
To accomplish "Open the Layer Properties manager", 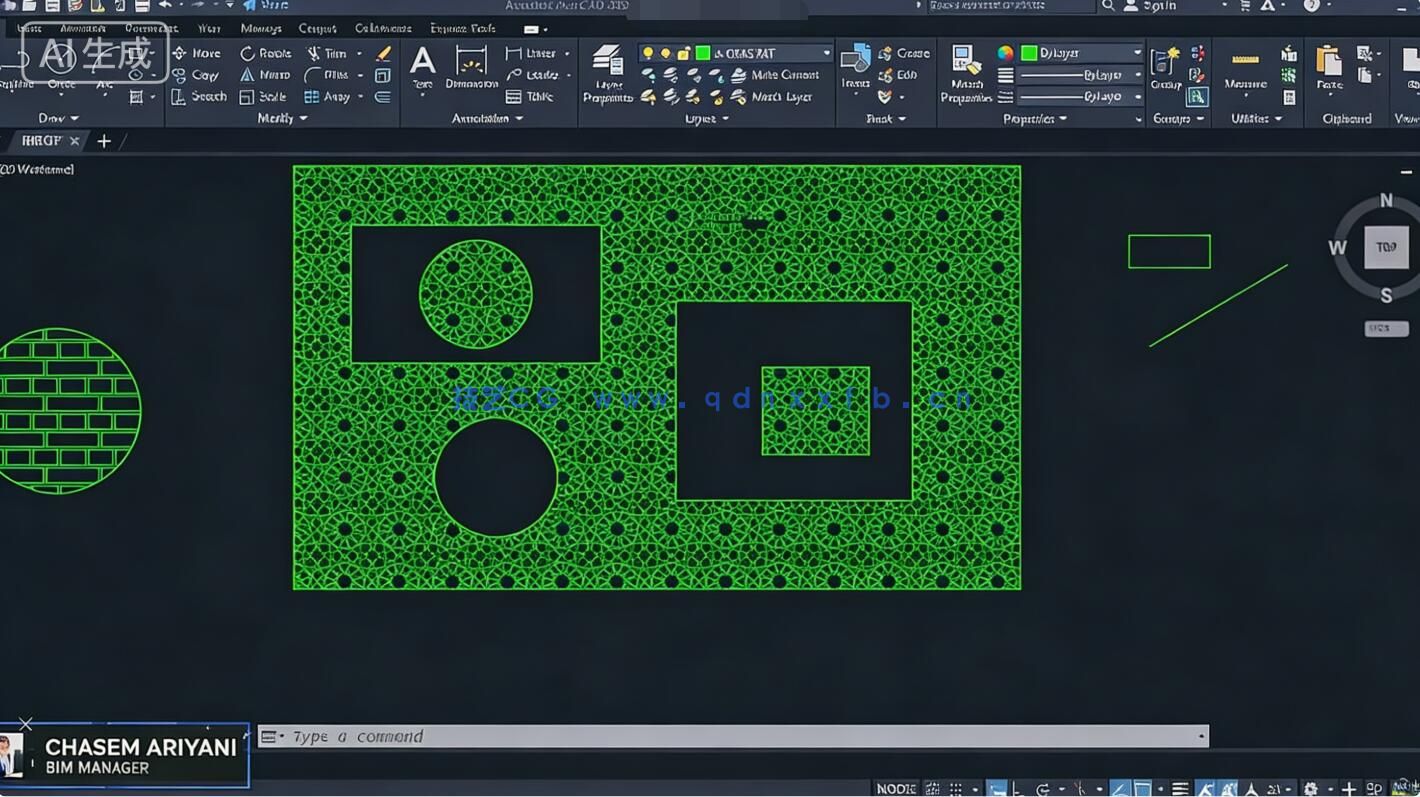I will [x=607, y=72].
